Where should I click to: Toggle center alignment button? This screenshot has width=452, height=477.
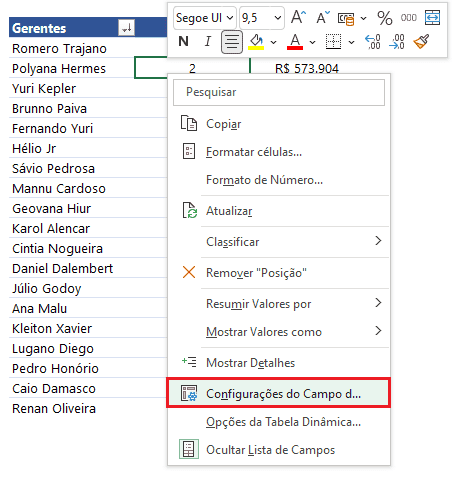pos(232,42)
